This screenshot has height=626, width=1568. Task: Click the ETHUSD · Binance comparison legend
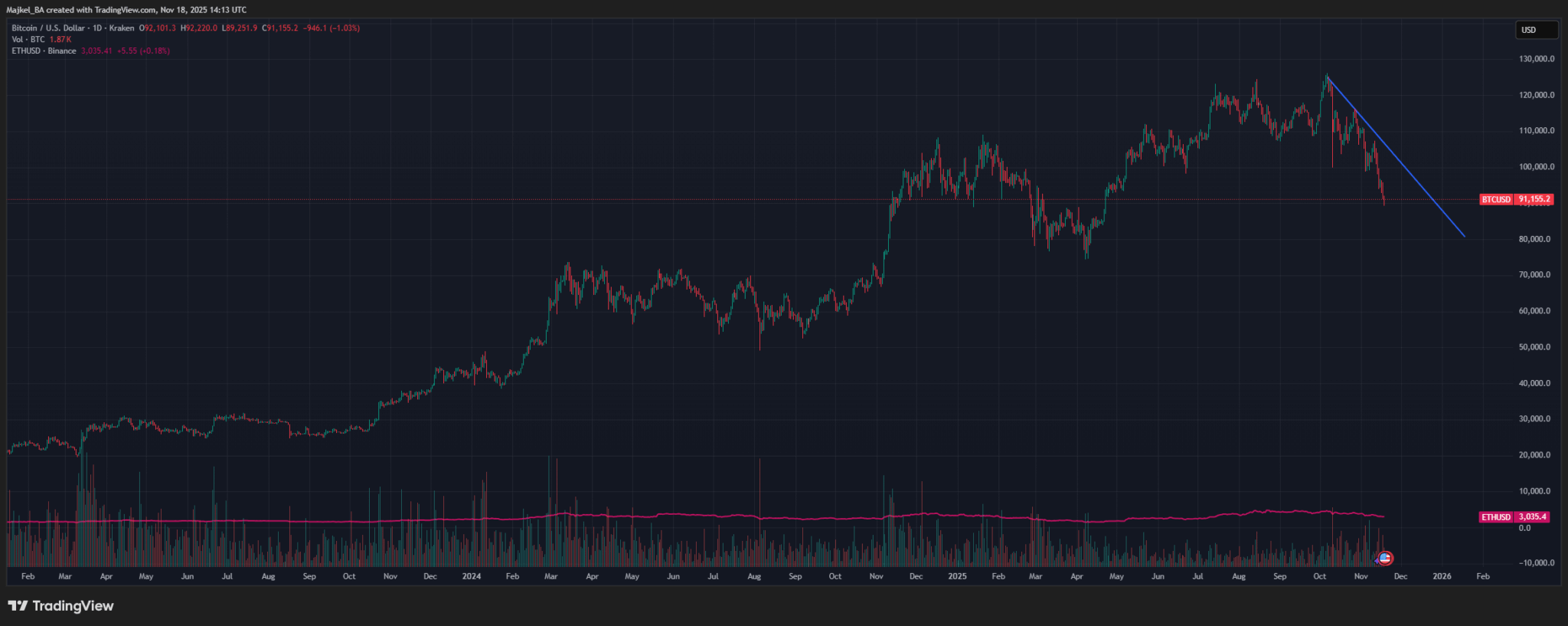click(44, 51)
